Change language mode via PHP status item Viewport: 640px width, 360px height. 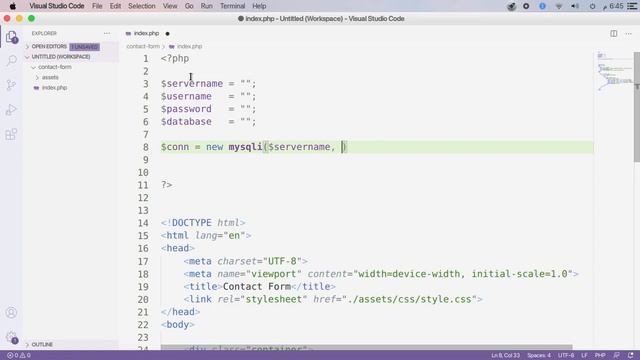click(x=600, y=355)
